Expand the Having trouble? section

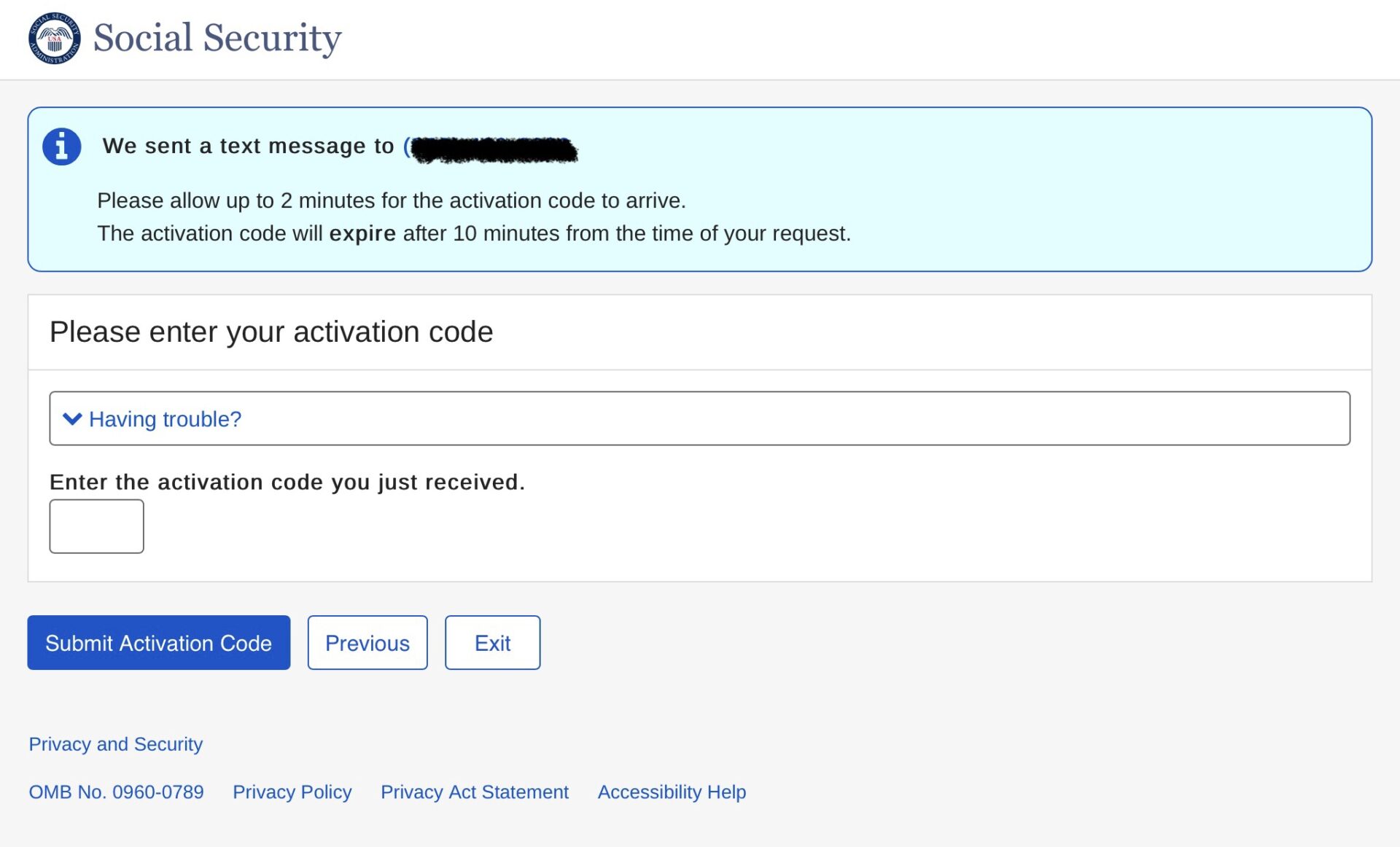coord(165,419)
